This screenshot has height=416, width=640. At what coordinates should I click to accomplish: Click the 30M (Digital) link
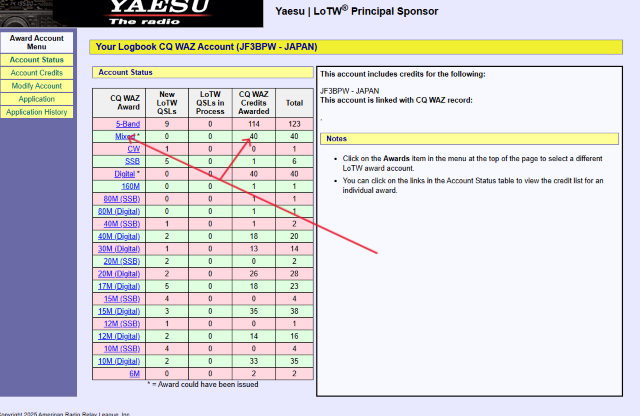point(118,248)
